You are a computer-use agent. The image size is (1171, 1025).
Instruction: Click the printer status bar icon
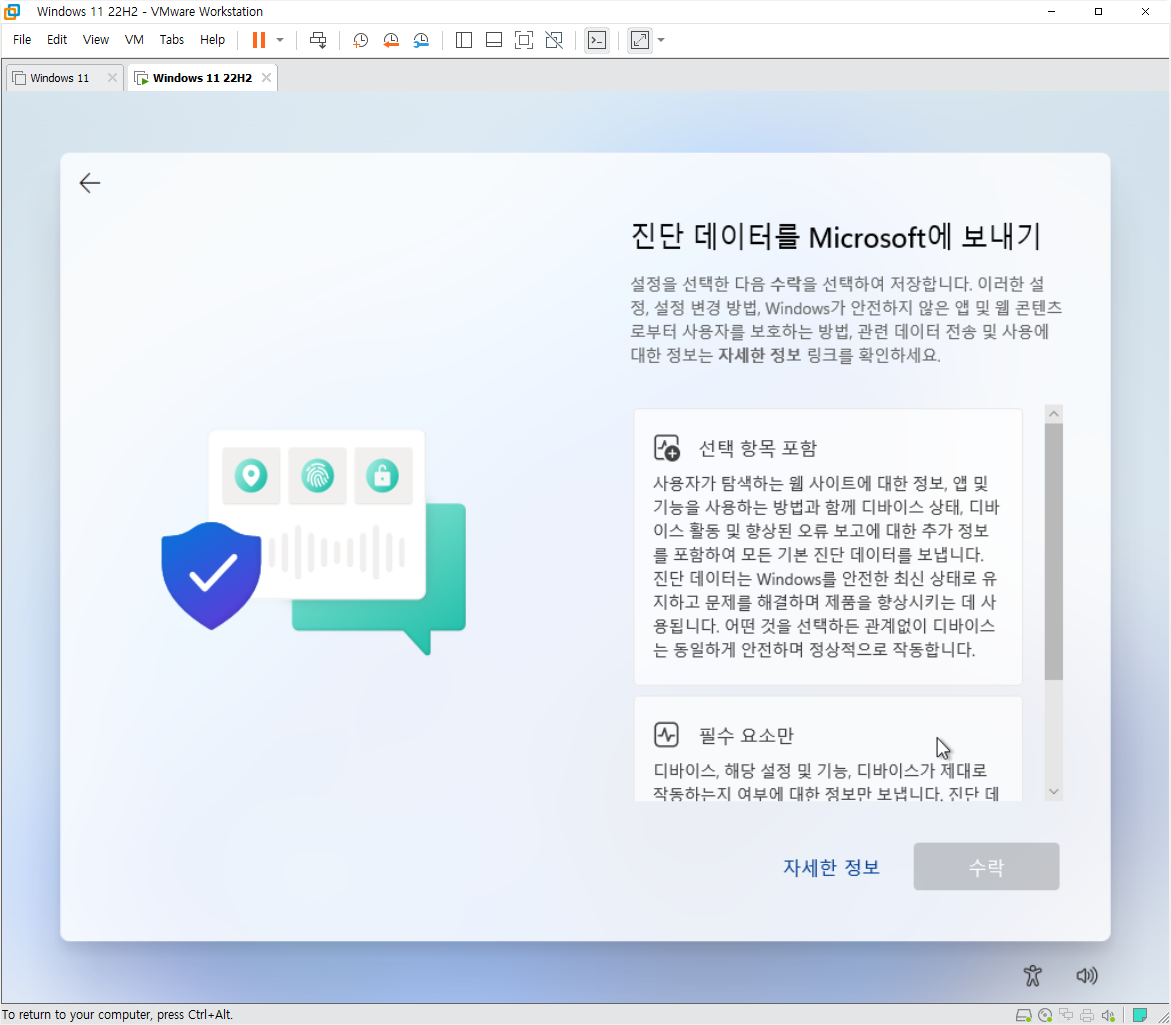1087,1015
